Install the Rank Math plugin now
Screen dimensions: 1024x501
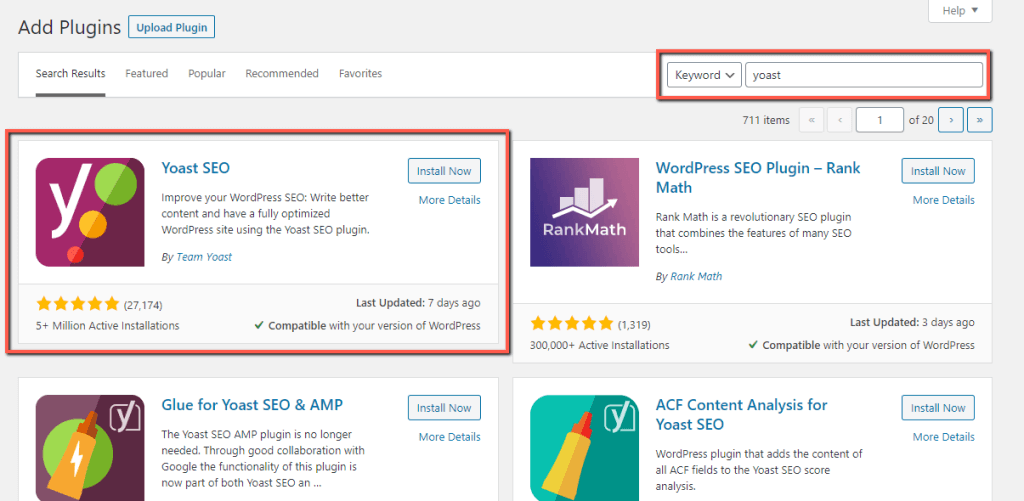click(x=938, y=171)
